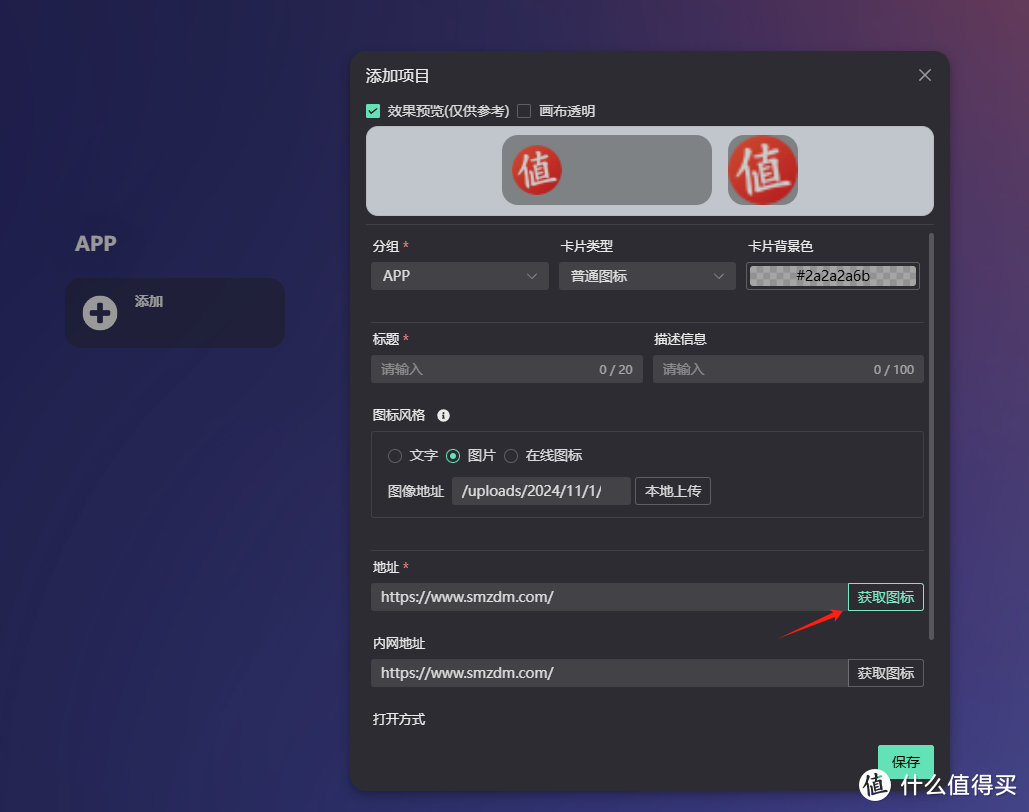Image resolution: width=1029 pixels, height=812 pixels.
Task: Click the plus icon on the 添加 card
Action: [100, 312]
